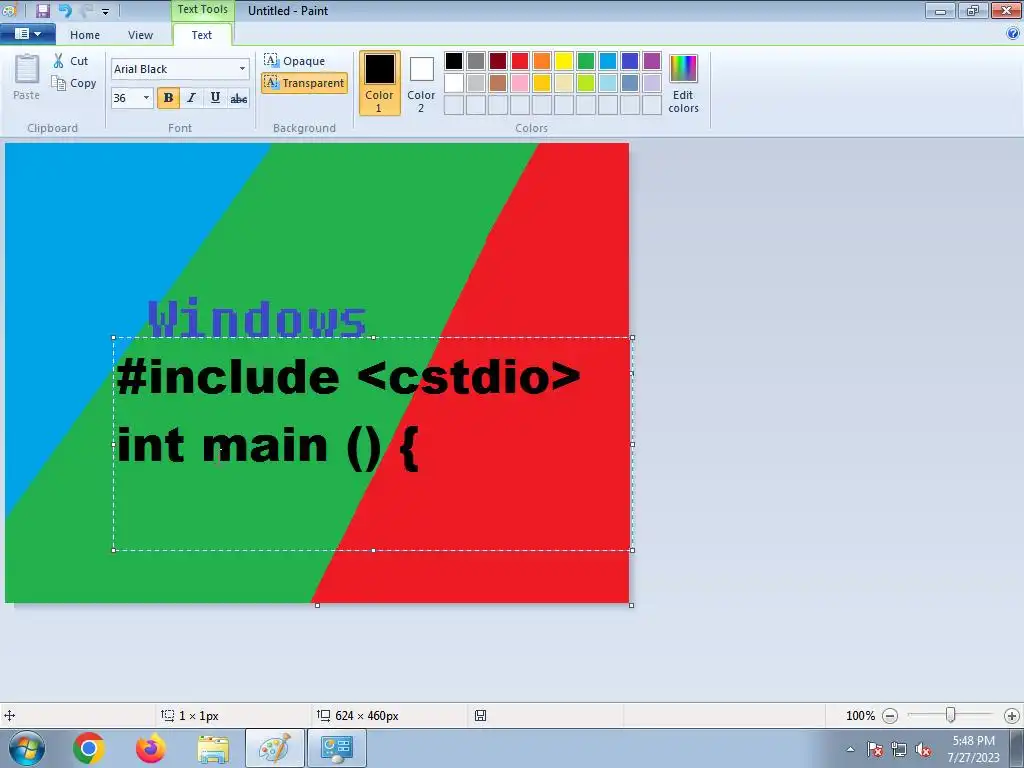
Task: Launch Firefox from taskbar
Action: tap(150, 748)
